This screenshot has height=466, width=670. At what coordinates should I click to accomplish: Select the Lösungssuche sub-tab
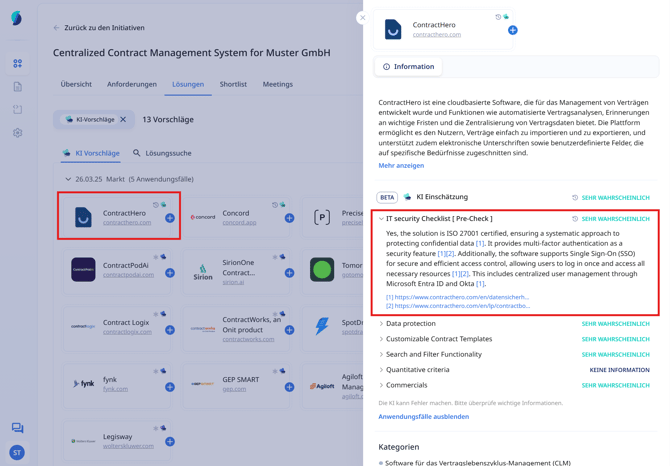[x=161, y=153]
